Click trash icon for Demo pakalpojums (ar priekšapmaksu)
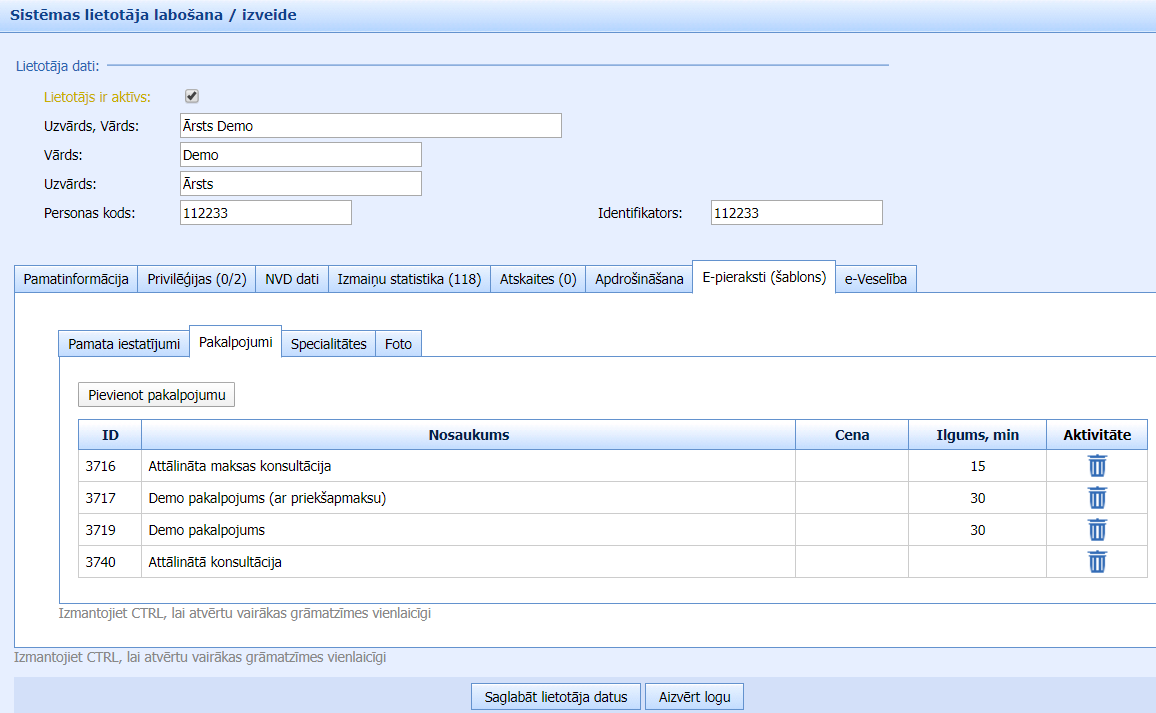Image resolution: width=1156 pixels, height=713 pixels. point(1097,498)
